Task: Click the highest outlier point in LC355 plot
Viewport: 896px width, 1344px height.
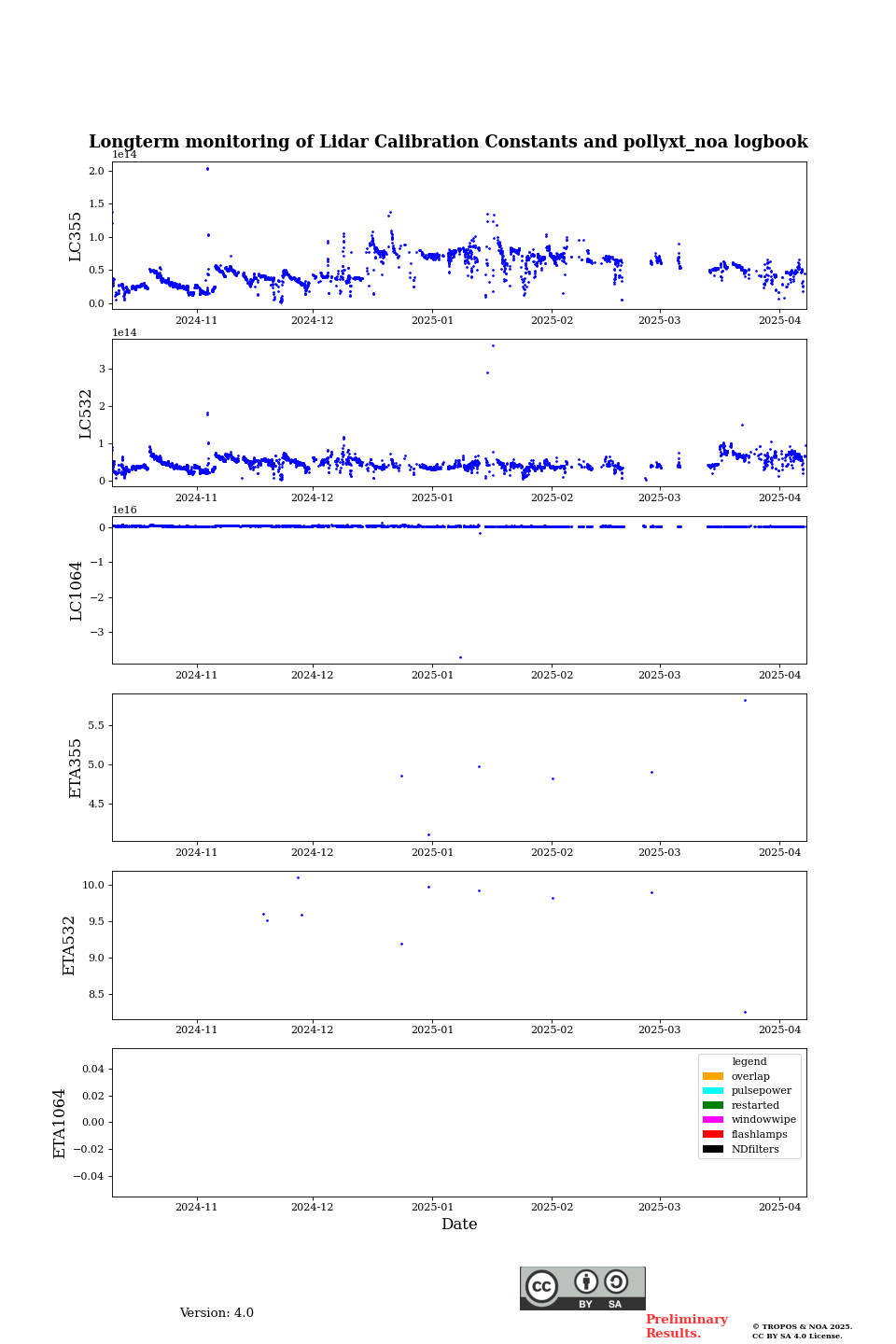Action: [207, 169]
